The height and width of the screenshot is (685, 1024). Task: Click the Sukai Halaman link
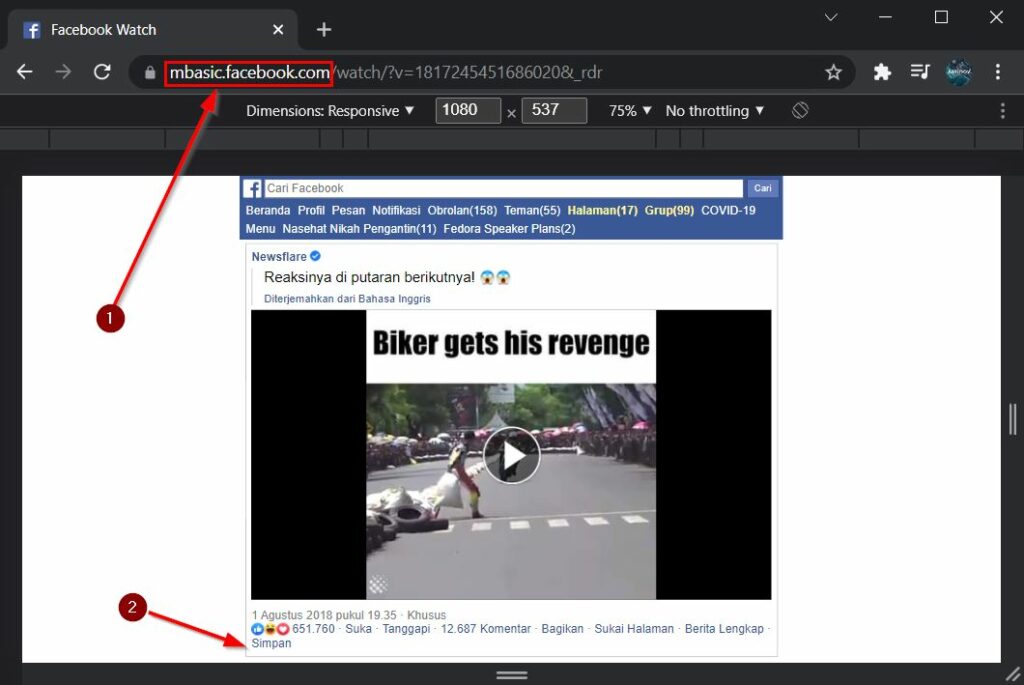[634, 629]
